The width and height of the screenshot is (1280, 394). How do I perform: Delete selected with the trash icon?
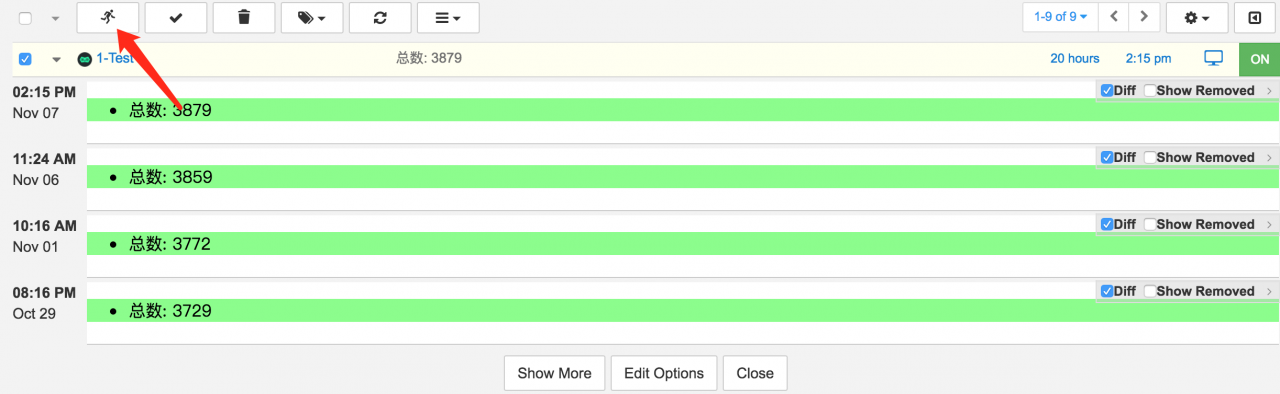click(x=244, y=17)
